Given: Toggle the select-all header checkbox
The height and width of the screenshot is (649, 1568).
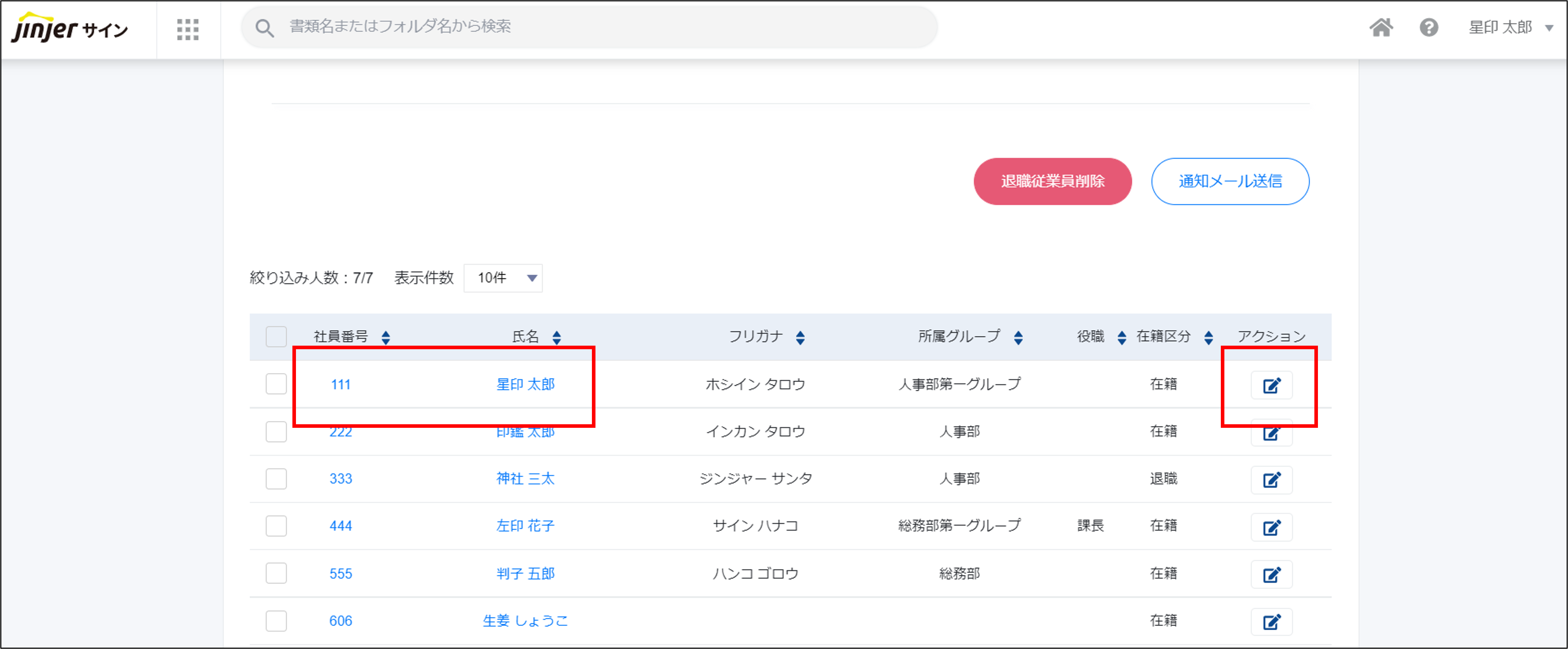Looking at the screenshot, I should [x=276, y=336].
